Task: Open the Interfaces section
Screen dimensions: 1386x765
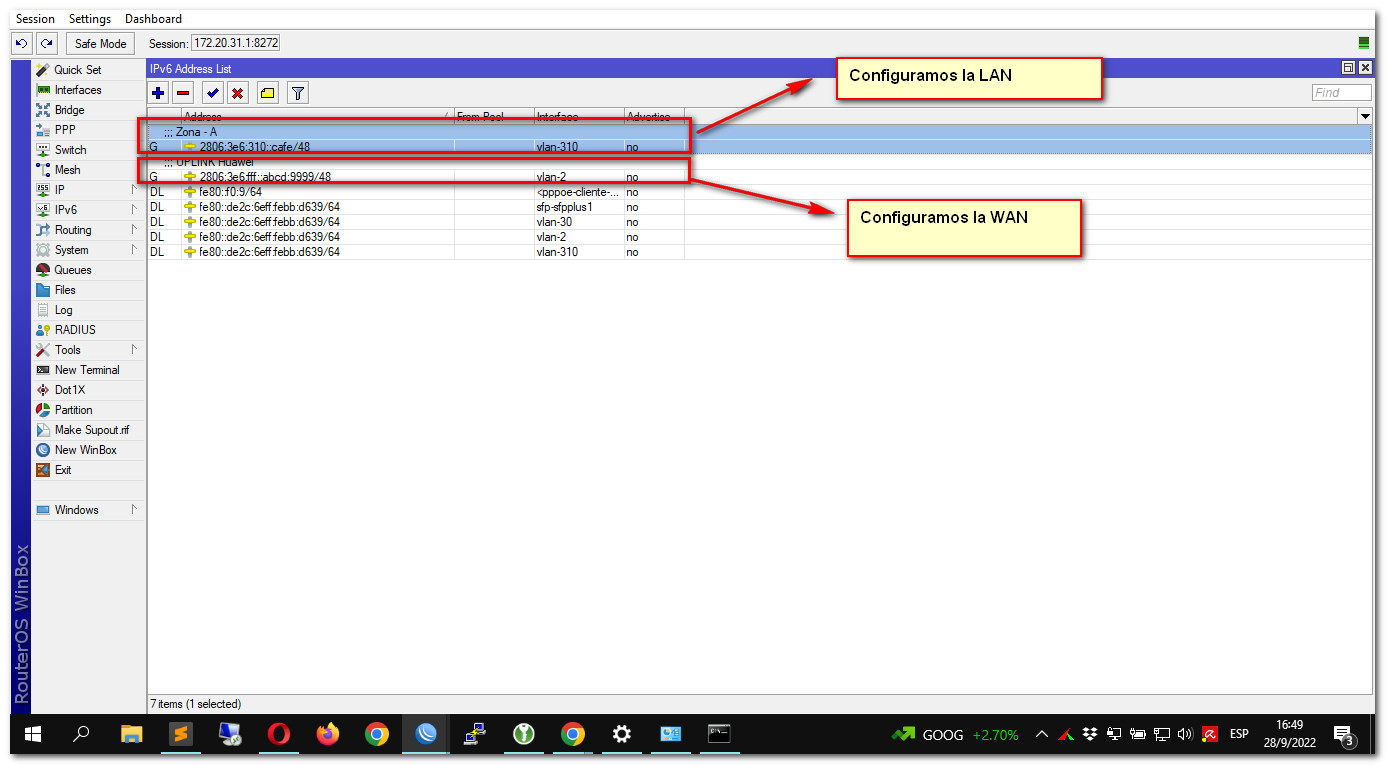Action: (x=78, y=90)
